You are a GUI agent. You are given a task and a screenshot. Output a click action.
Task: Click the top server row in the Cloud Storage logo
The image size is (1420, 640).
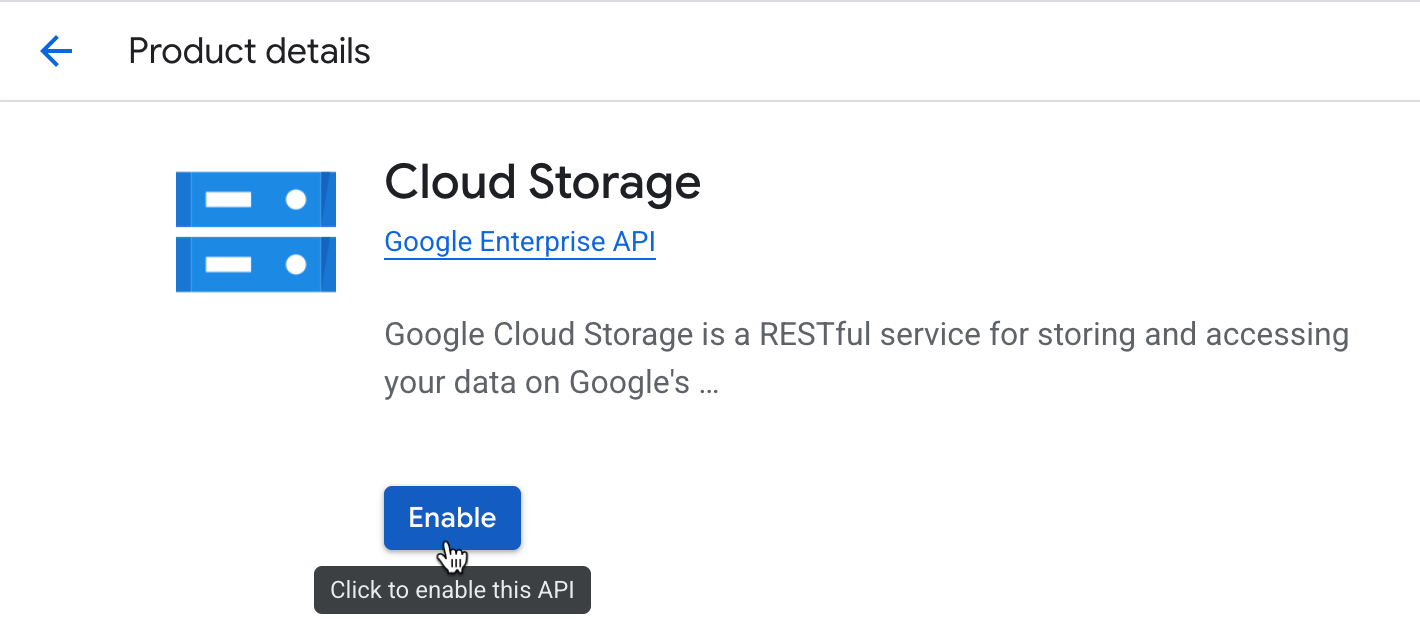pos(255,198)
